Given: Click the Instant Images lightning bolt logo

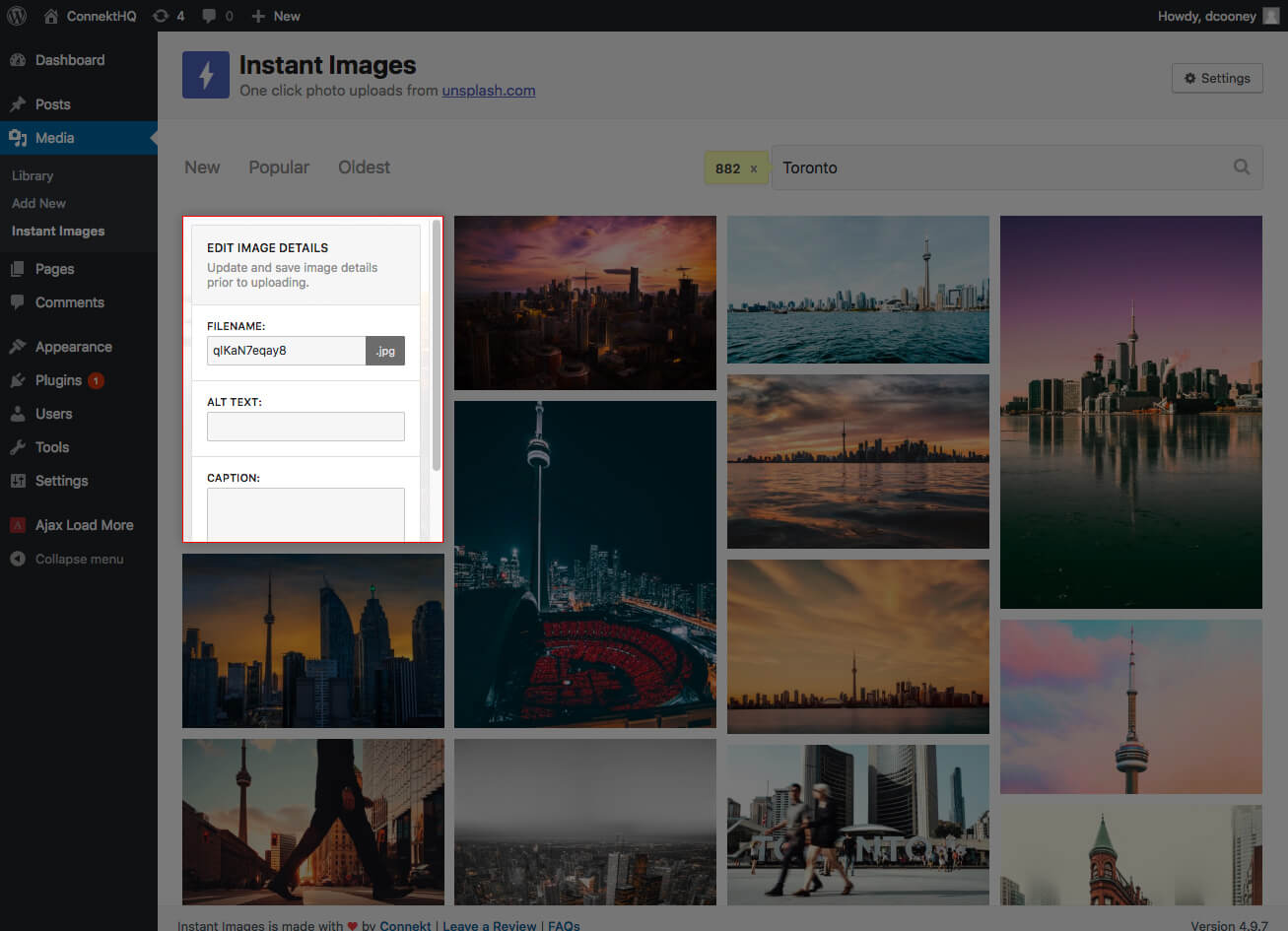Looking at the screenshot, I should 206,75.
